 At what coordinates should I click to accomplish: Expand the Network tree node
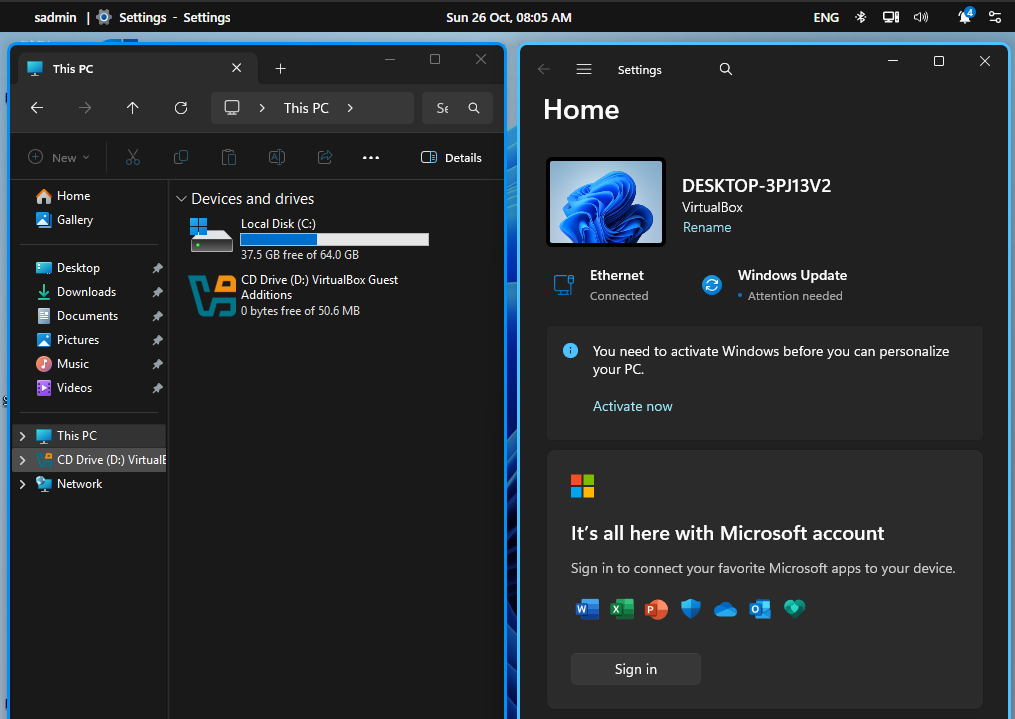pyautogui.click(x=23, y=484)
